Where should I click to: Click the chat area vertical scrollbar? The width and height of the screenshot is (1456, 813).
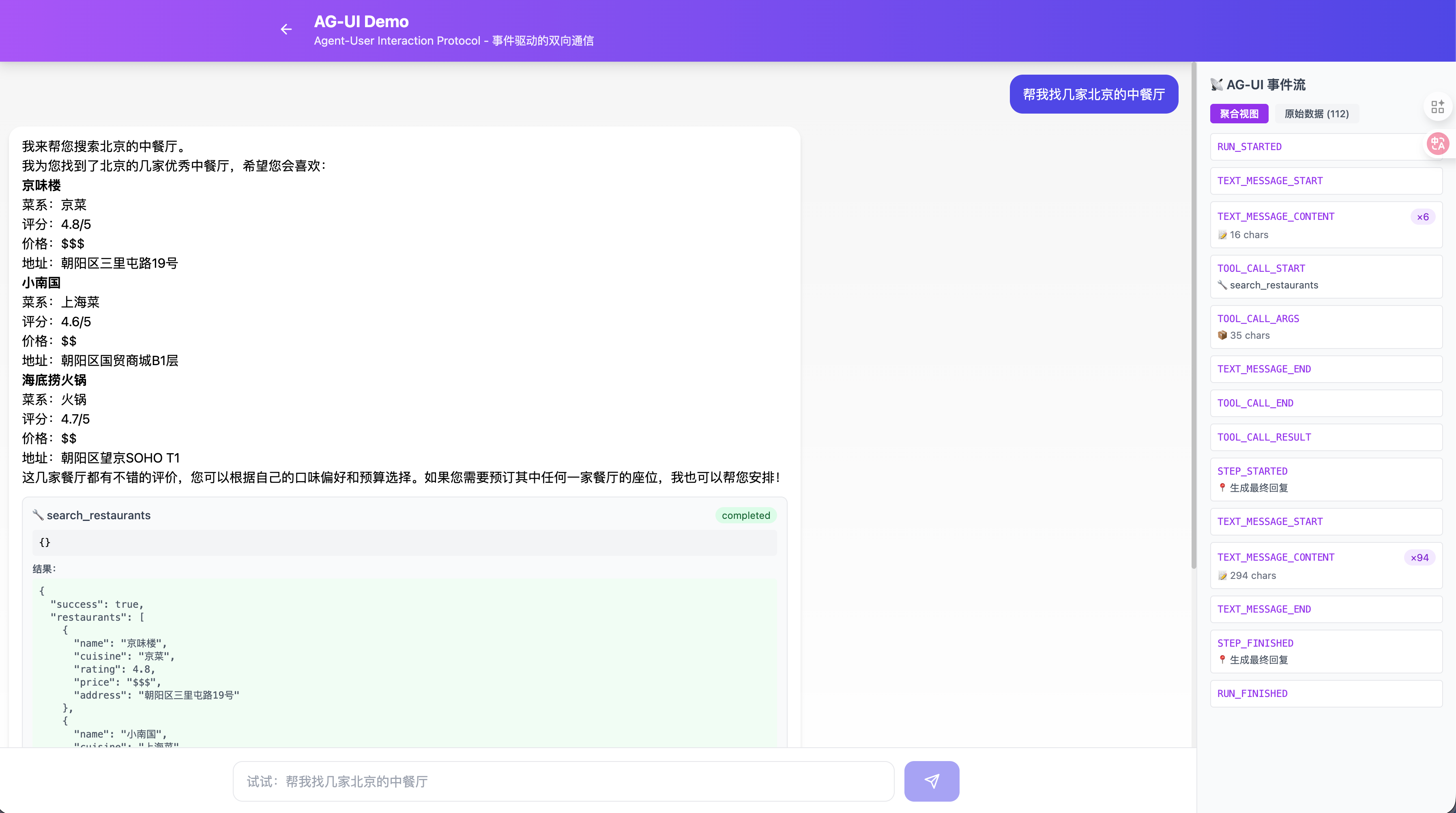1194,316
